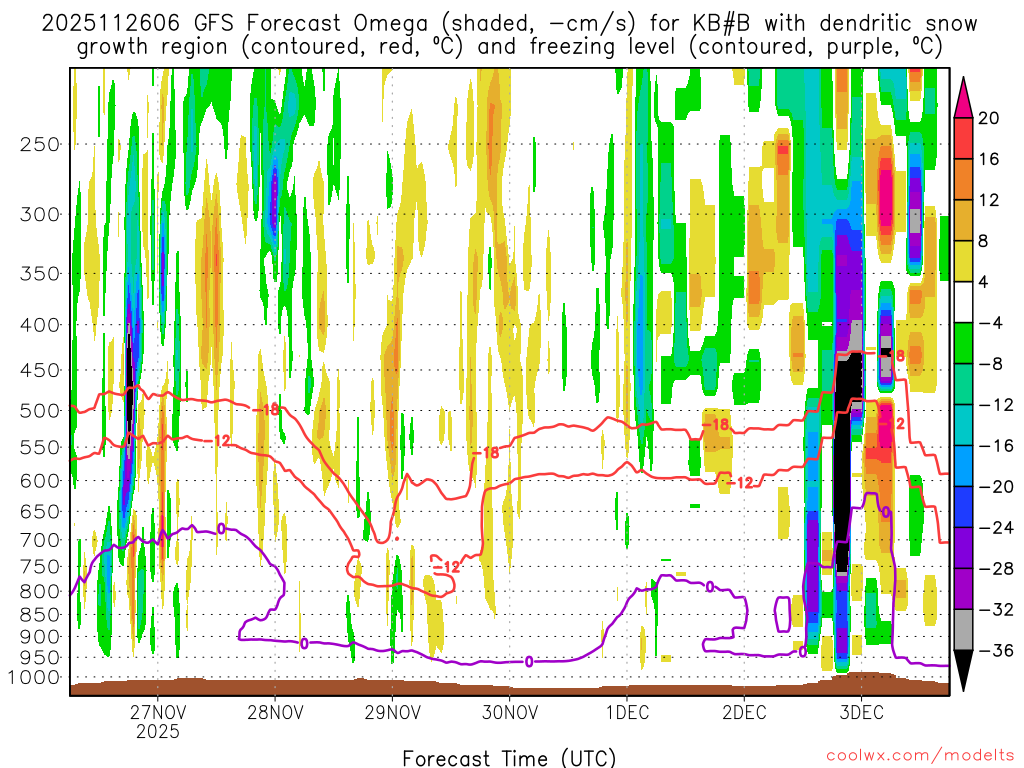Click the colorbar value label -32

point(996,610)
